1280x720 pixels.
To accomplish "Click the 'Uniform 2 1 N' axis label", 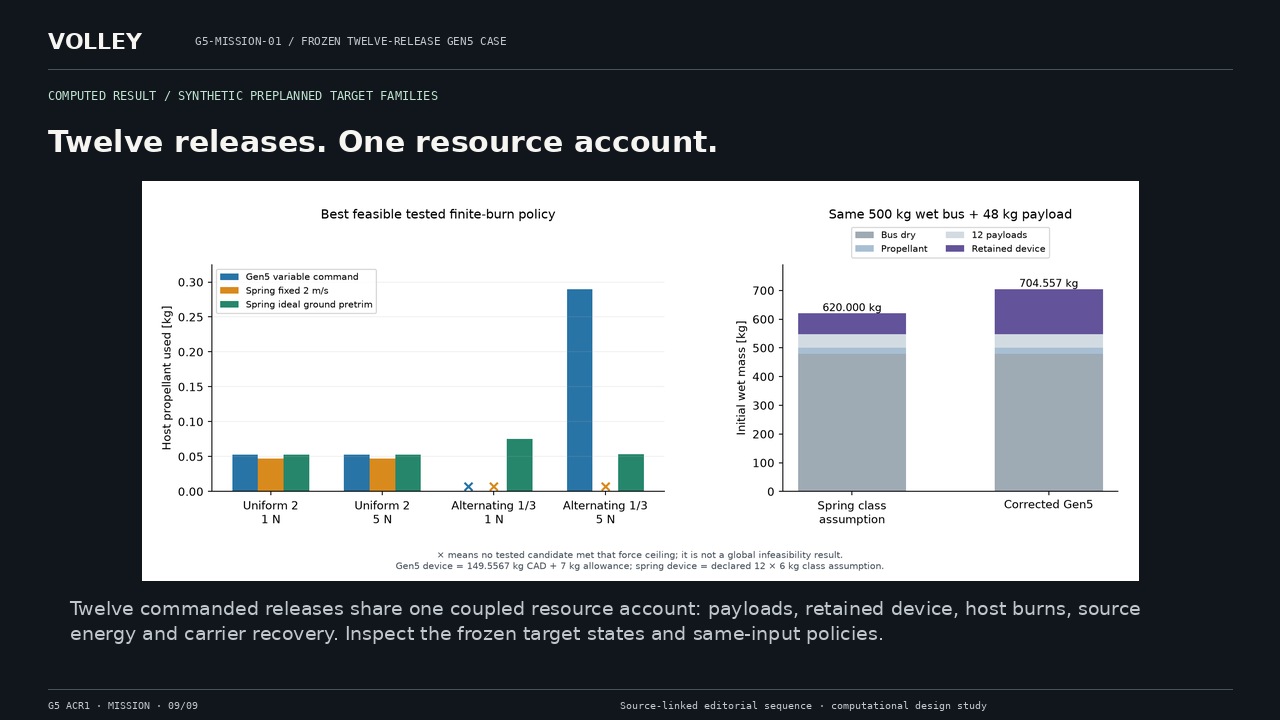I will pos(271,513).
